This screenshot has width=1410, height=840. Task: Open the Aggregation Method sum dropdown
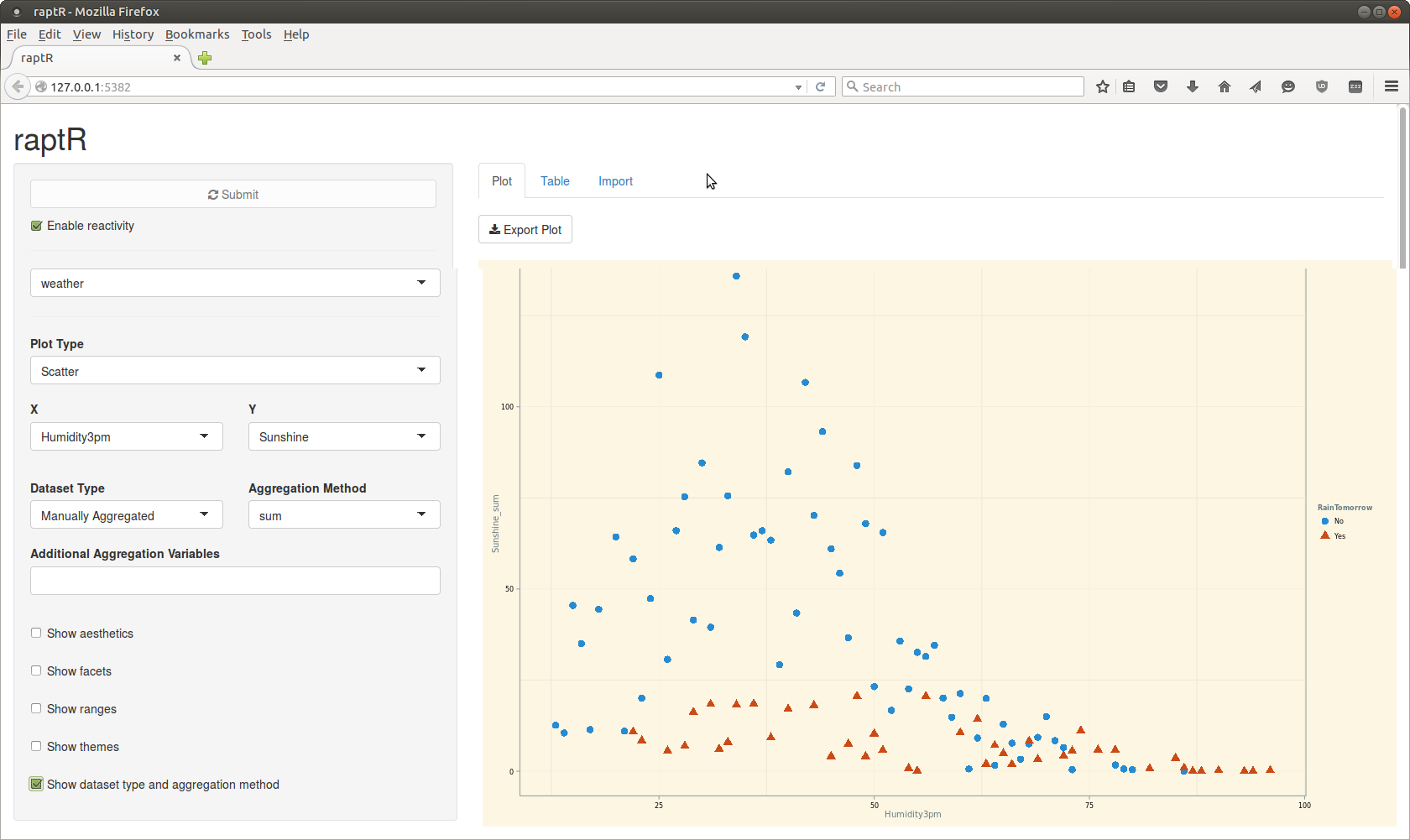point(344,515)
